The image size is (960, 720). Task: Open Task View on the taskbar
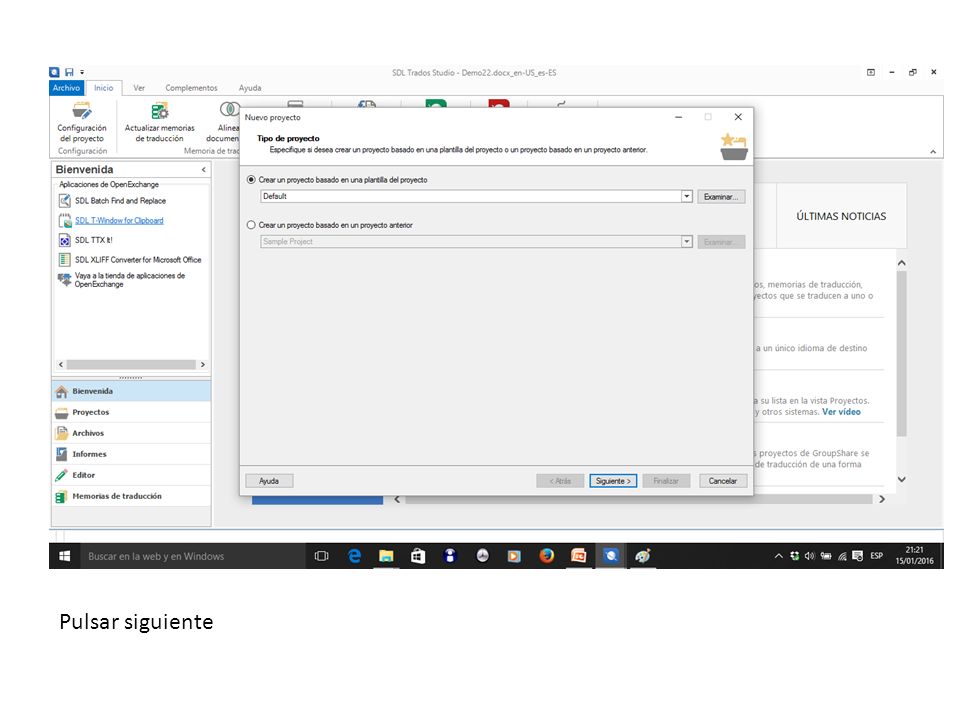pos(321,556)
